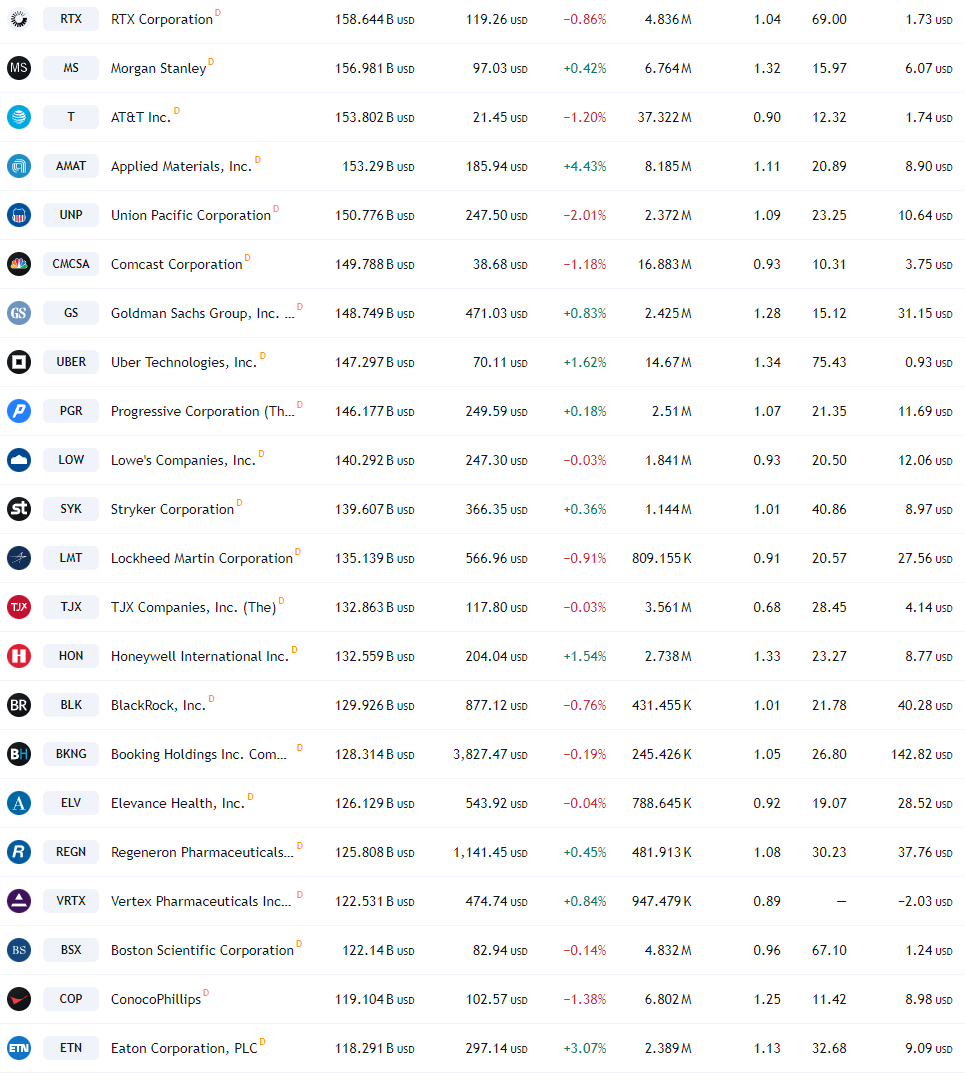Image resolution: width=965 pixels, height=1073 pixels.
Task: Click the Goldman Sachs GS logo
Action: click(x=19, y=313)
